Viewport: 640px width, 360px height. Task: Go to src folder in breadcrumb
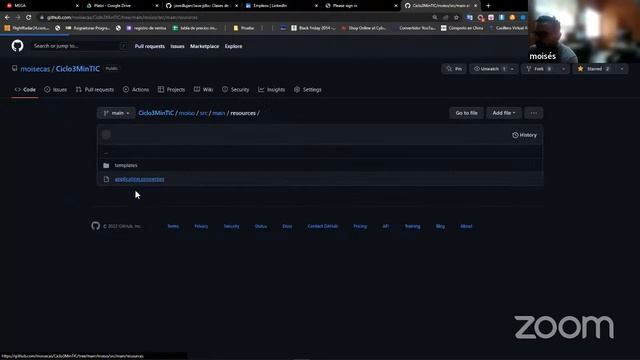(203, 113)
